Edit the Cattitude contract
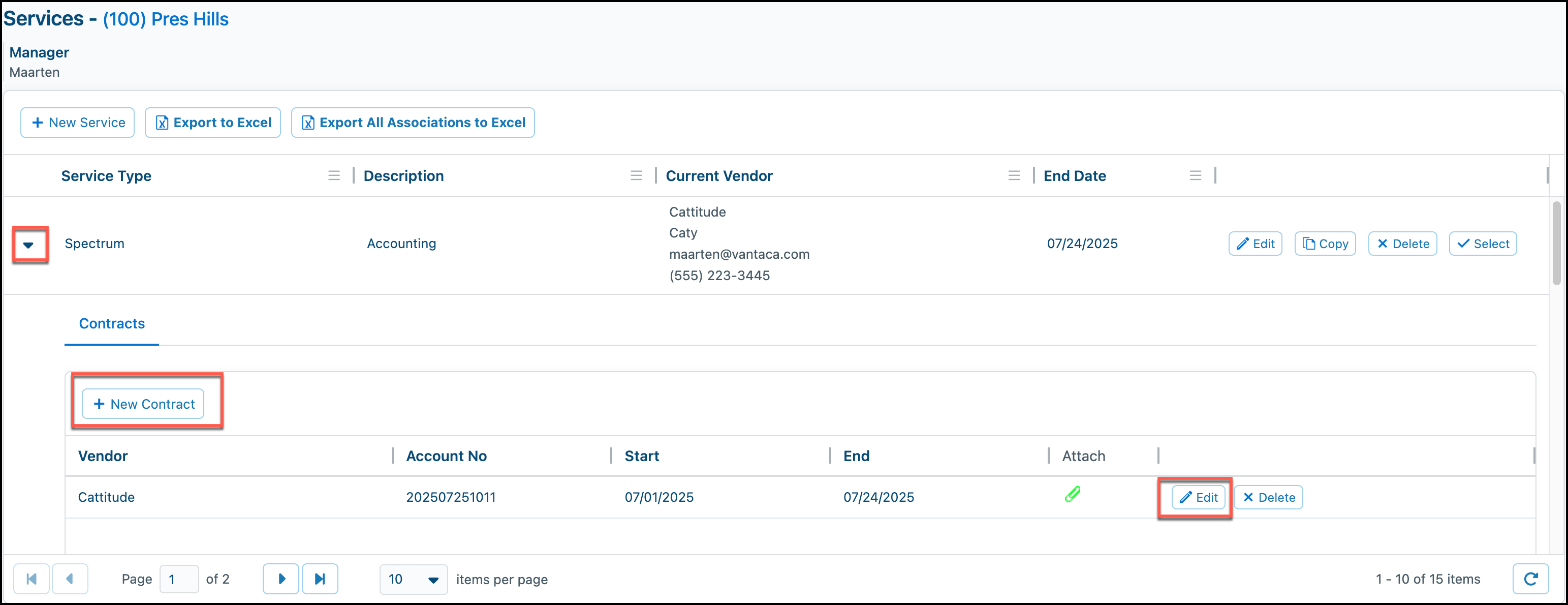 click(x=1198, y=497)
